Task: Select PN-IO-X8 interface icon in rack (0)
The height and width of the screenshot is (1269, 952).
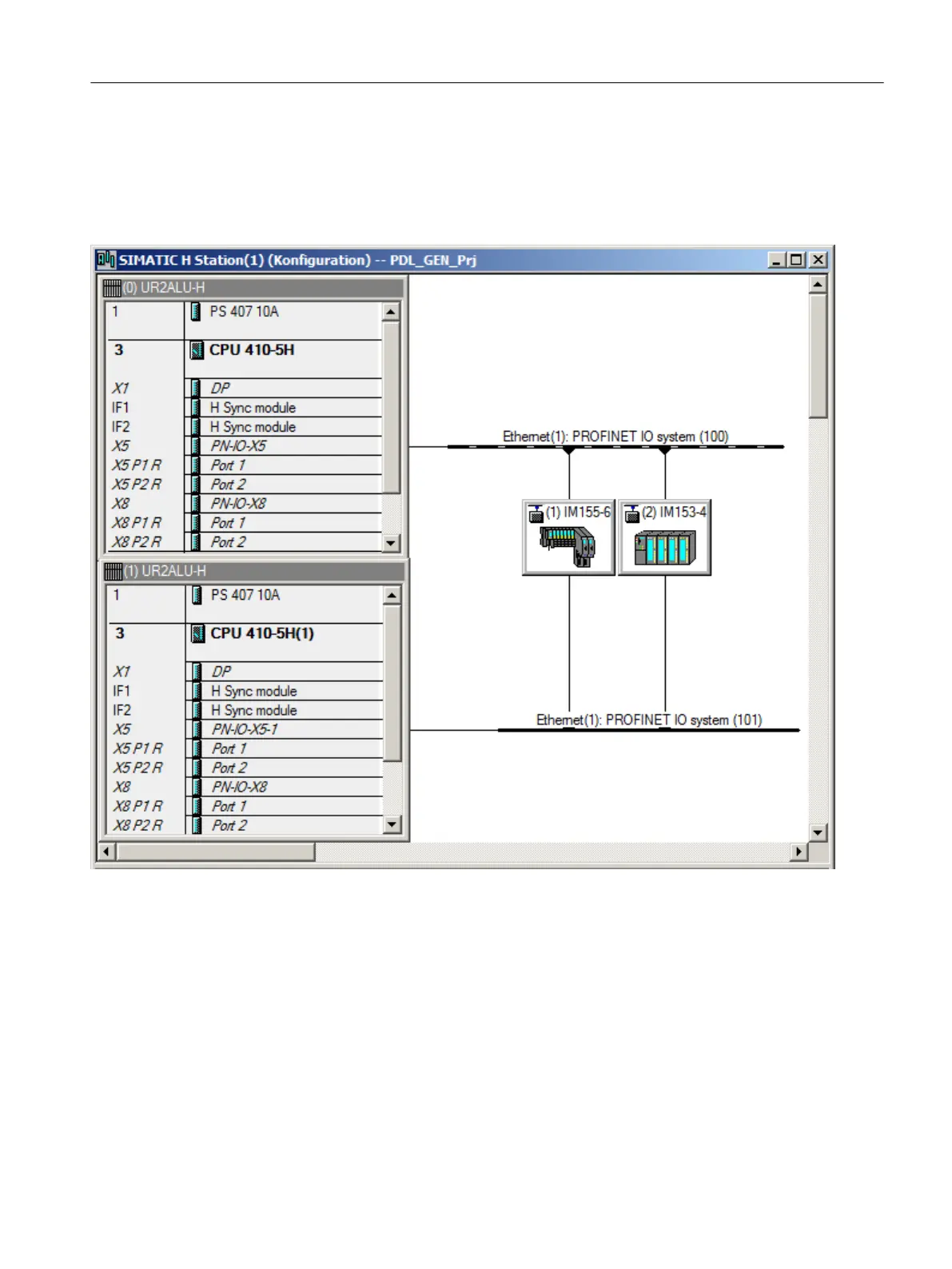Action: click(196, 504)
